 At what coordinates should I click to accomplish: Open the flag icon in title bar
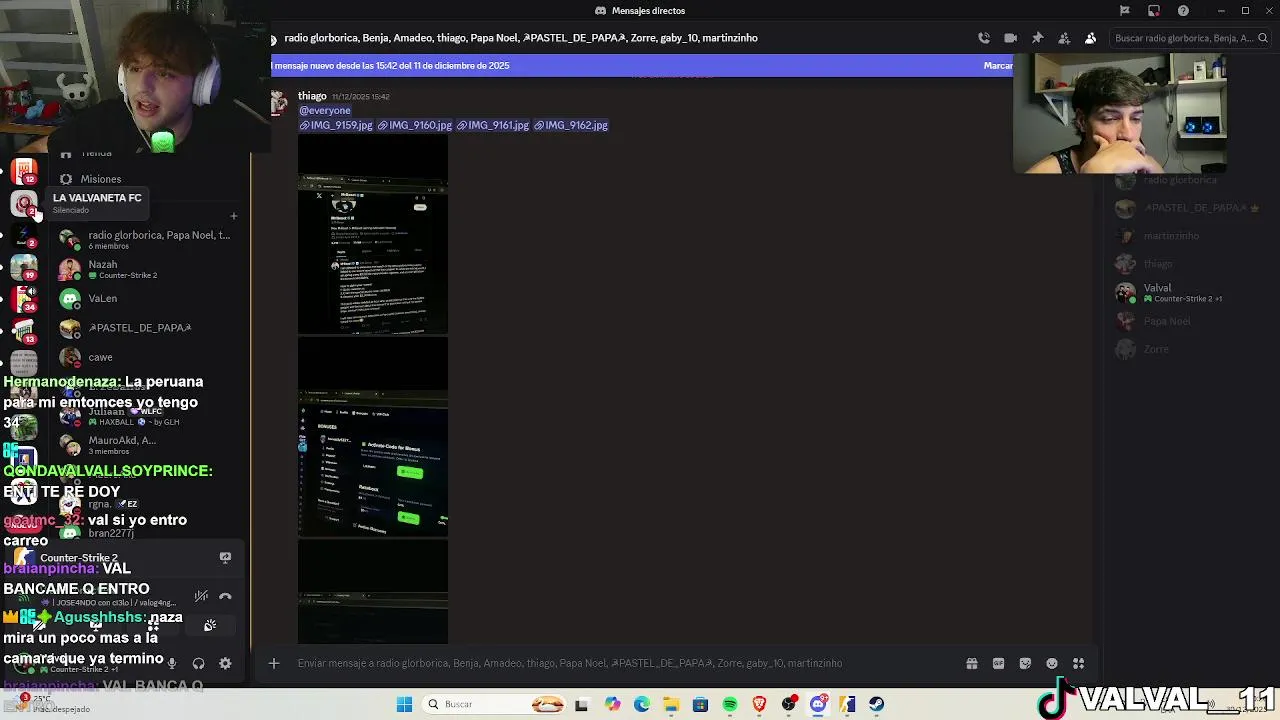click(x=1125, y=11)
